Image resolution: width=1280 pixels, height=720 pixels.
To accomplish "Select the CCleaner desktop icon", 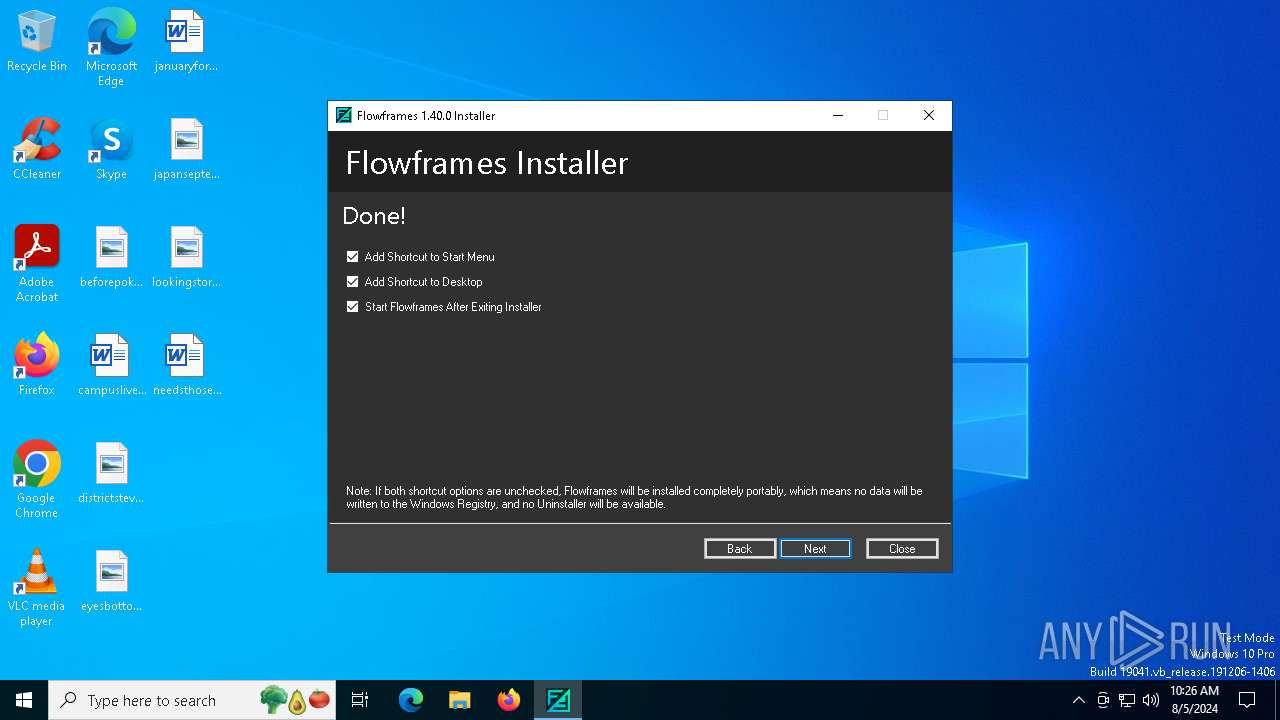I will pyautogui.click(x=37, y=149).
